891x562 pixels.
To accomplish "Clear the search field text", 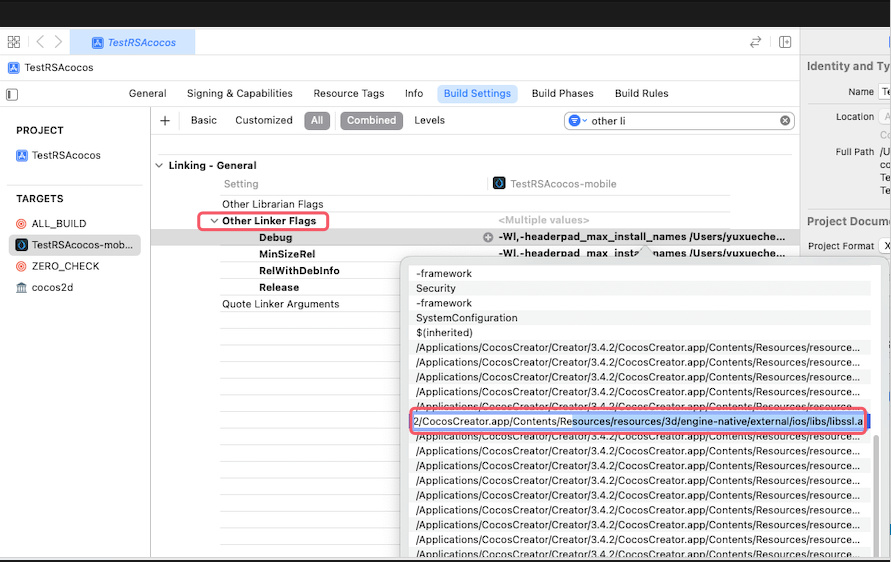I will 785,120.
